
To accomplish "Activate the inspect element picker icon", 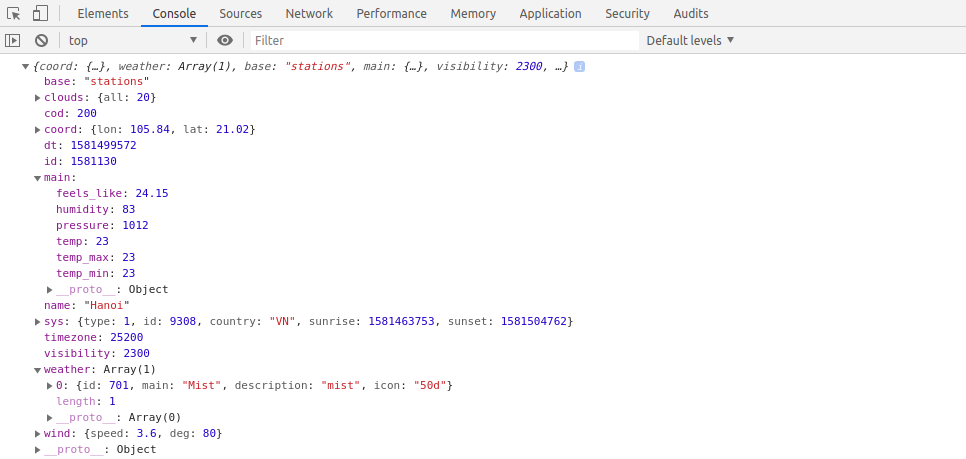I will pyautogui.click(x=13, y=14).
